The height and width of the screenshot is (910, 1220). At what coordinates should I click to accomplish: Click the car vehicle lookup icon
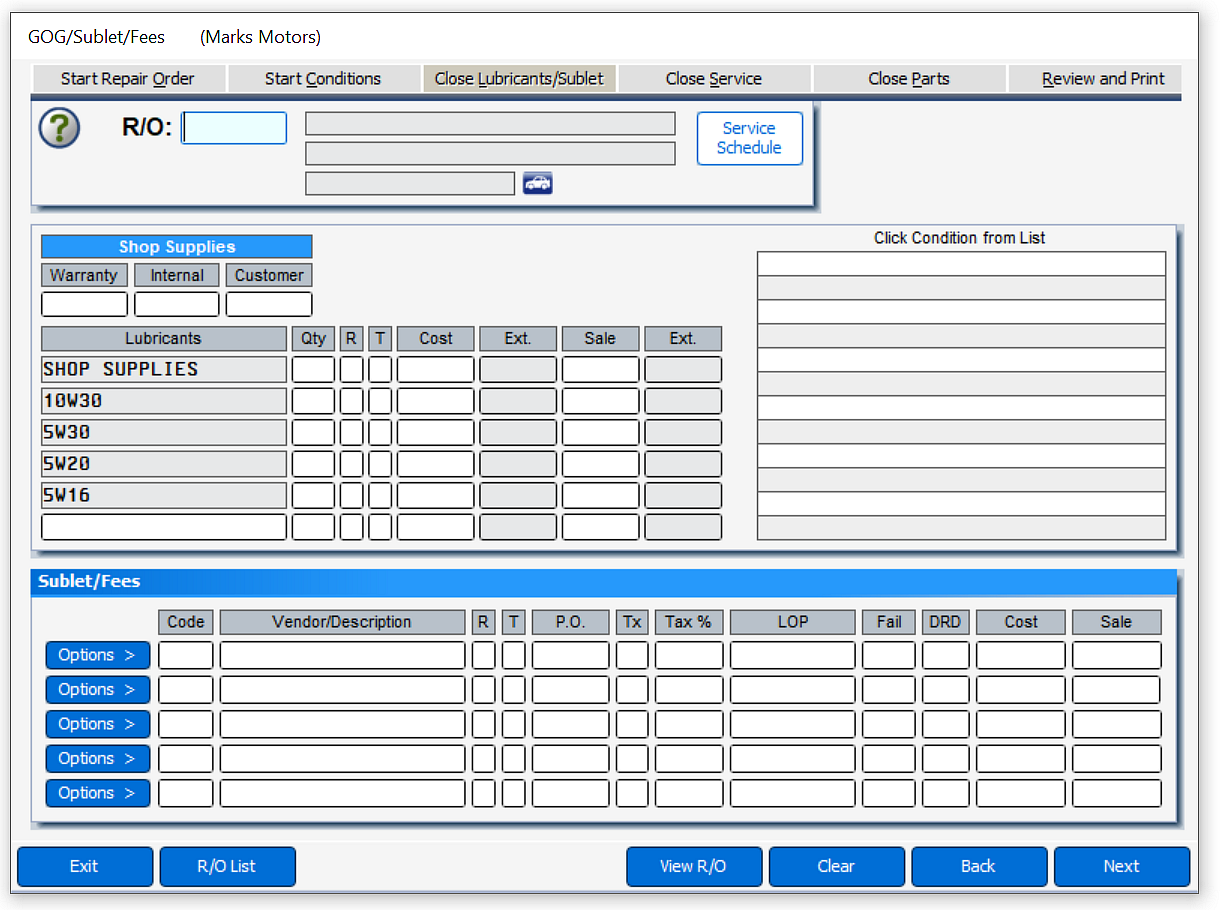(x=537, y=183)
